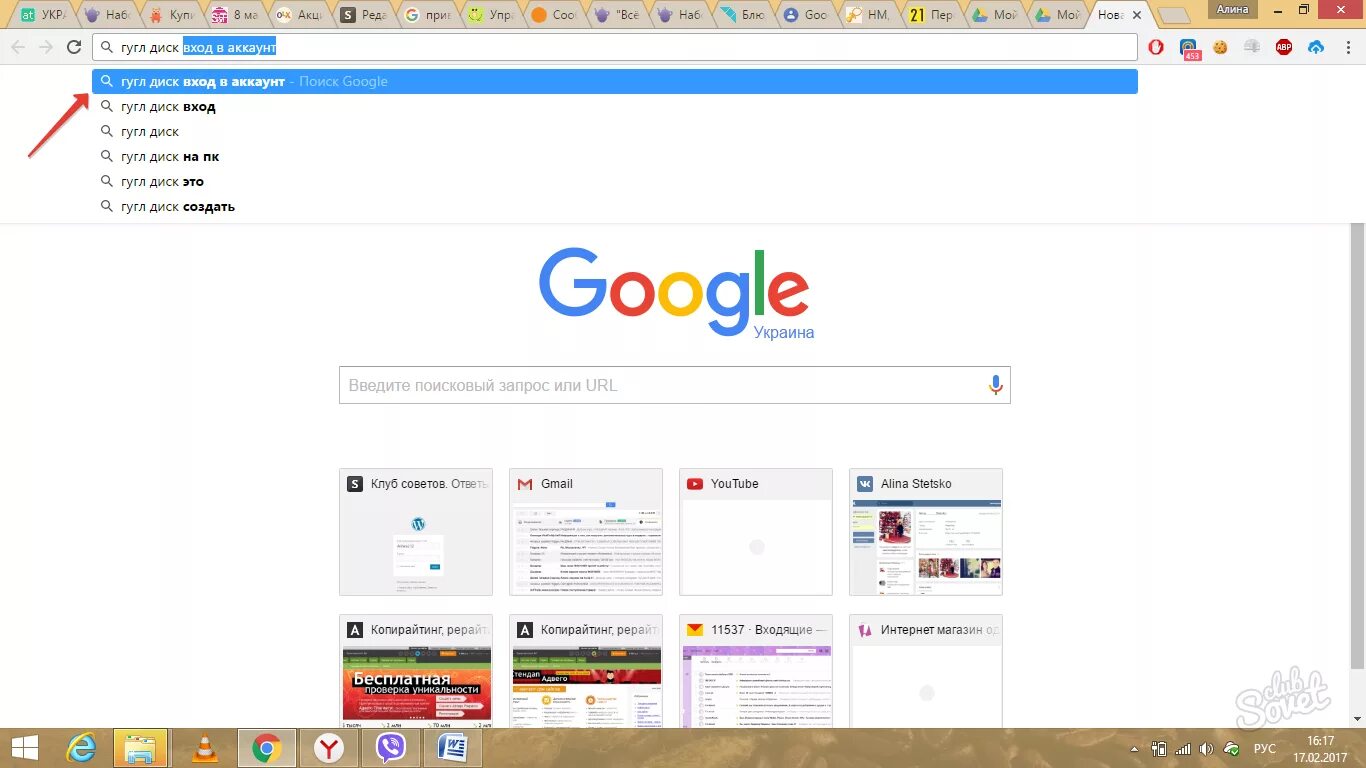Select suggestion 'гугл диск вход'
1366x768 pixels.
click(x=615, y=107)
